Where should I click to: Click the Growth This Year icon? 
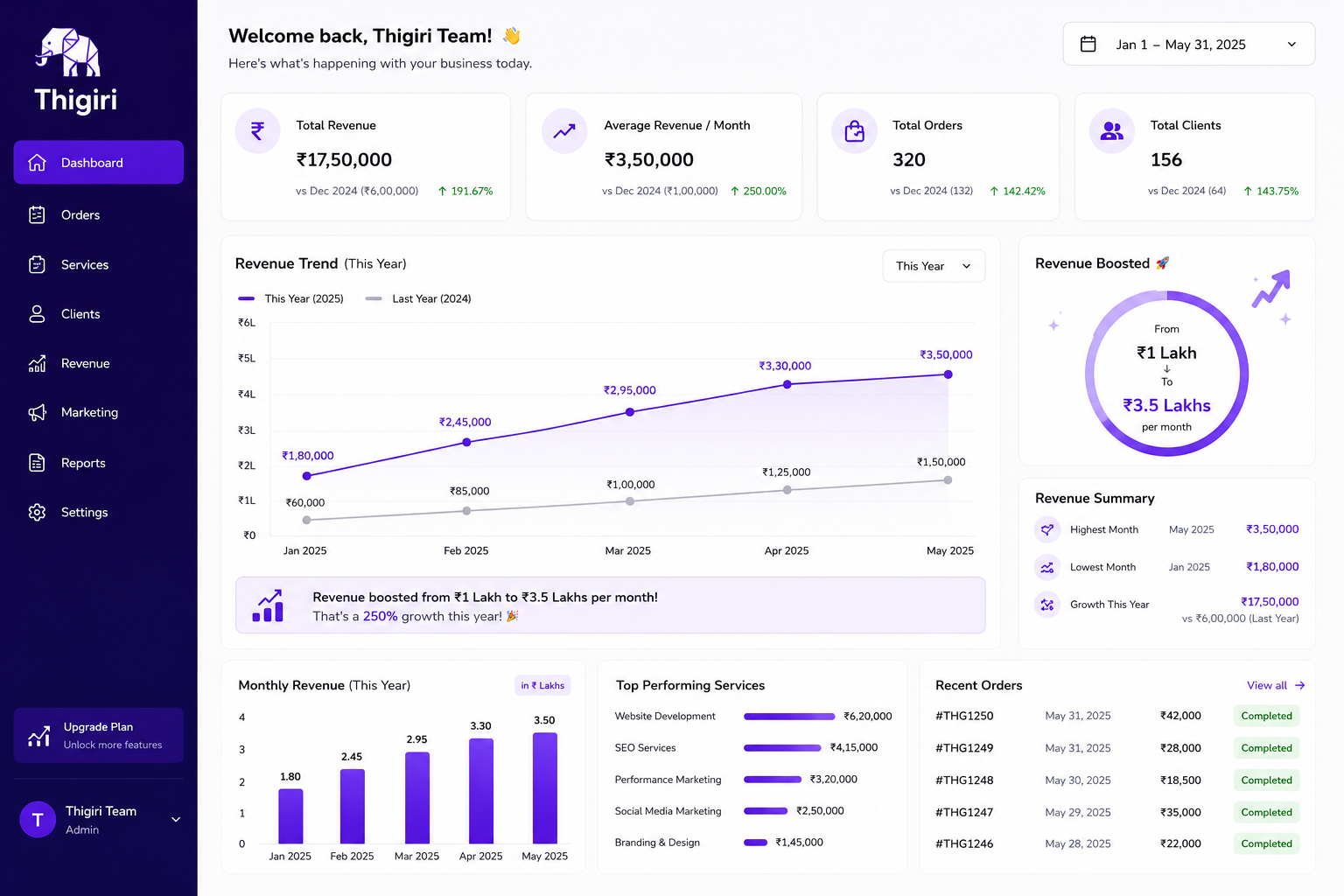[x=1046, y=605]
